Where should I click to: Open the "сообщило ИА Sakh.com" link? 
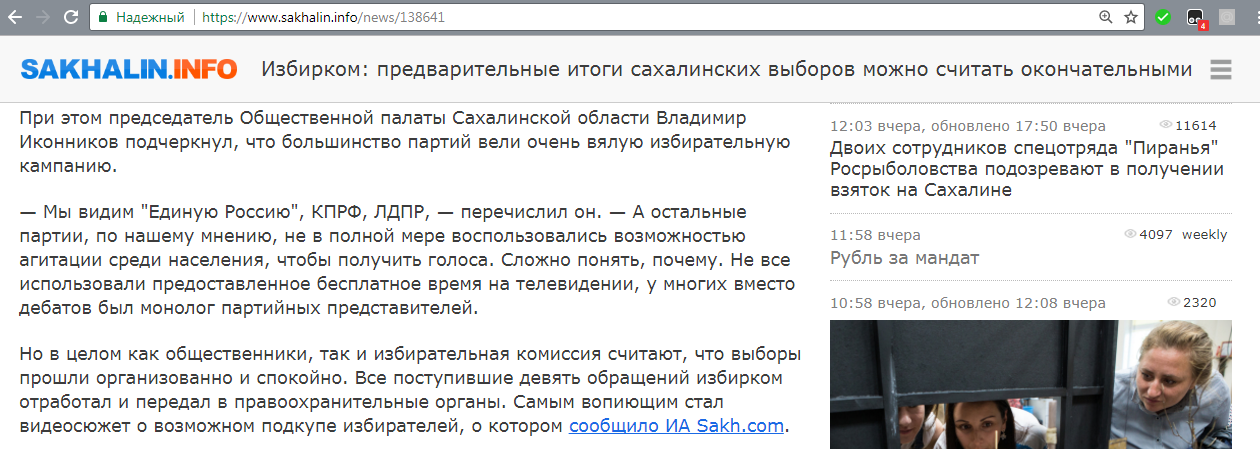pyautogui.click(x=677, y=426)
